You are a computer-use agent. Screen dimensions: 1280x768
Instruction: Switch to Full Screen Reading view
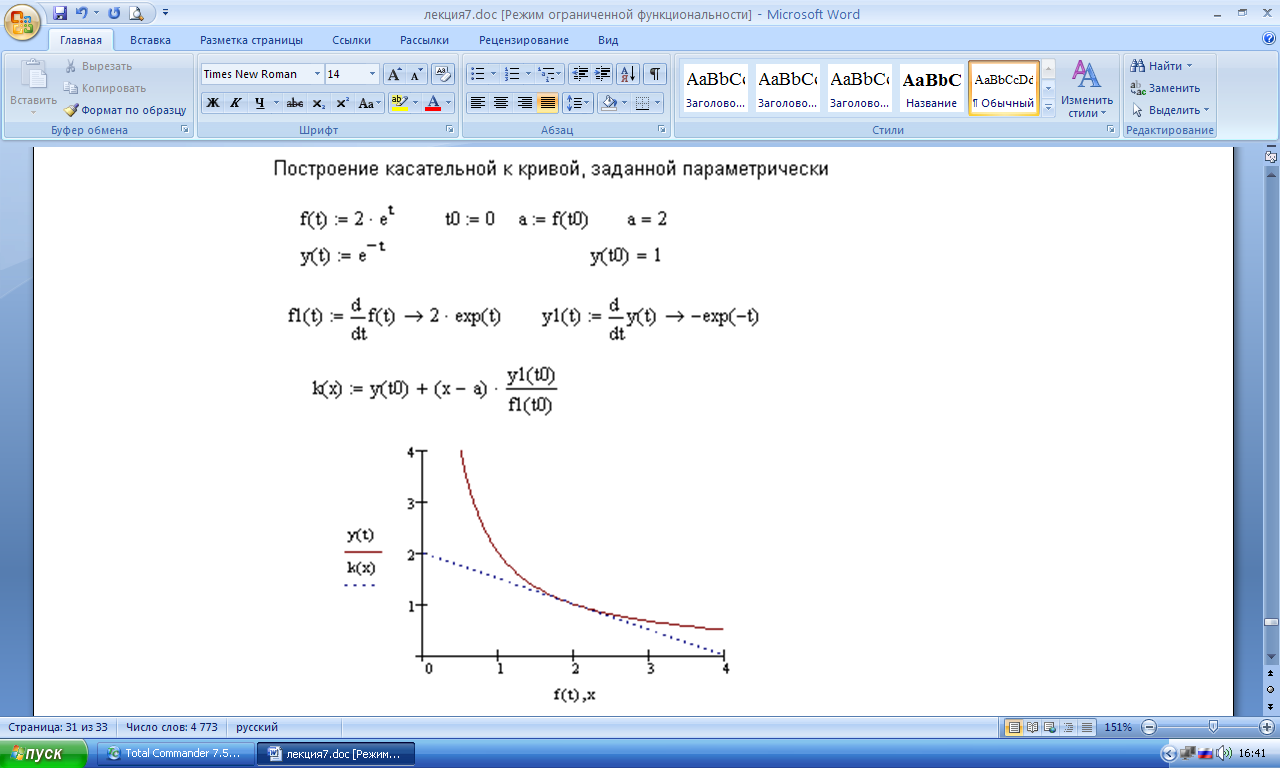click(x=1032, y=727)
